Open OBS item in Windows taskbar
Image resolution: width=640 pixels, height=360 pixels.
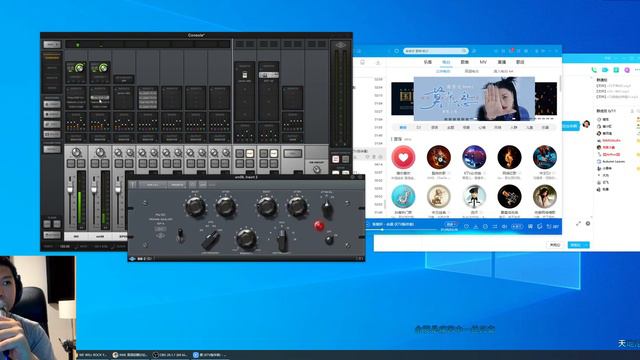click(170, 355)
